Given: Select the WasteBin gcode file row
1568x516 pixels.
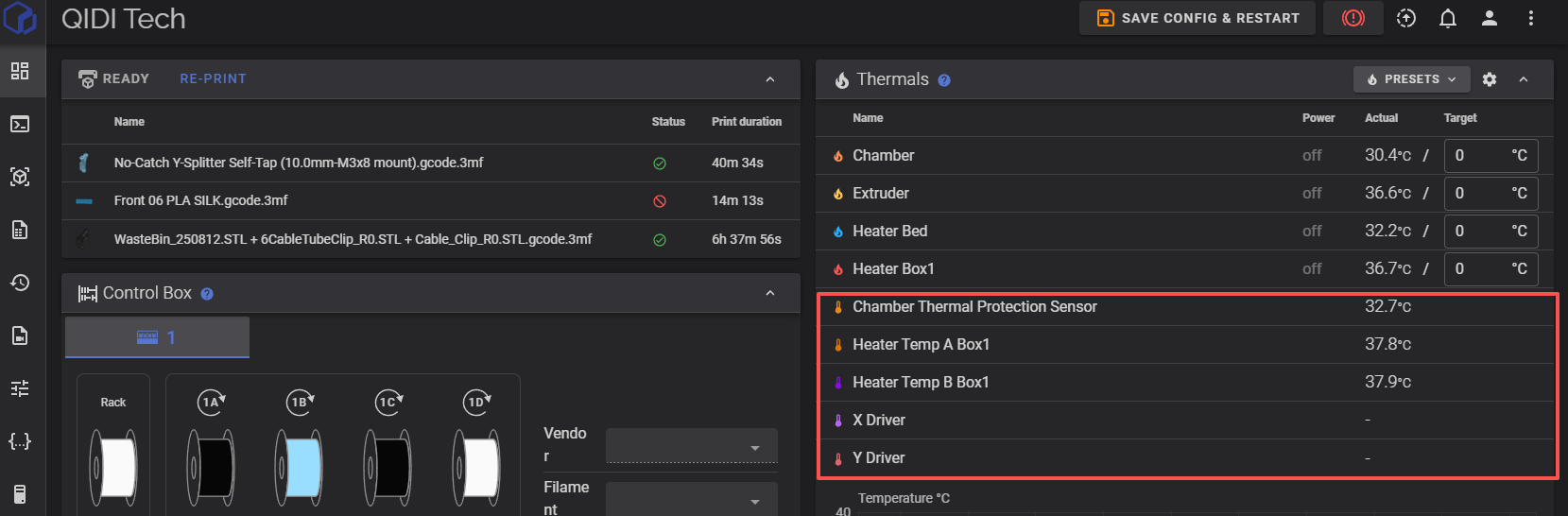Looking at the screenshot, I should pos(353,239).
